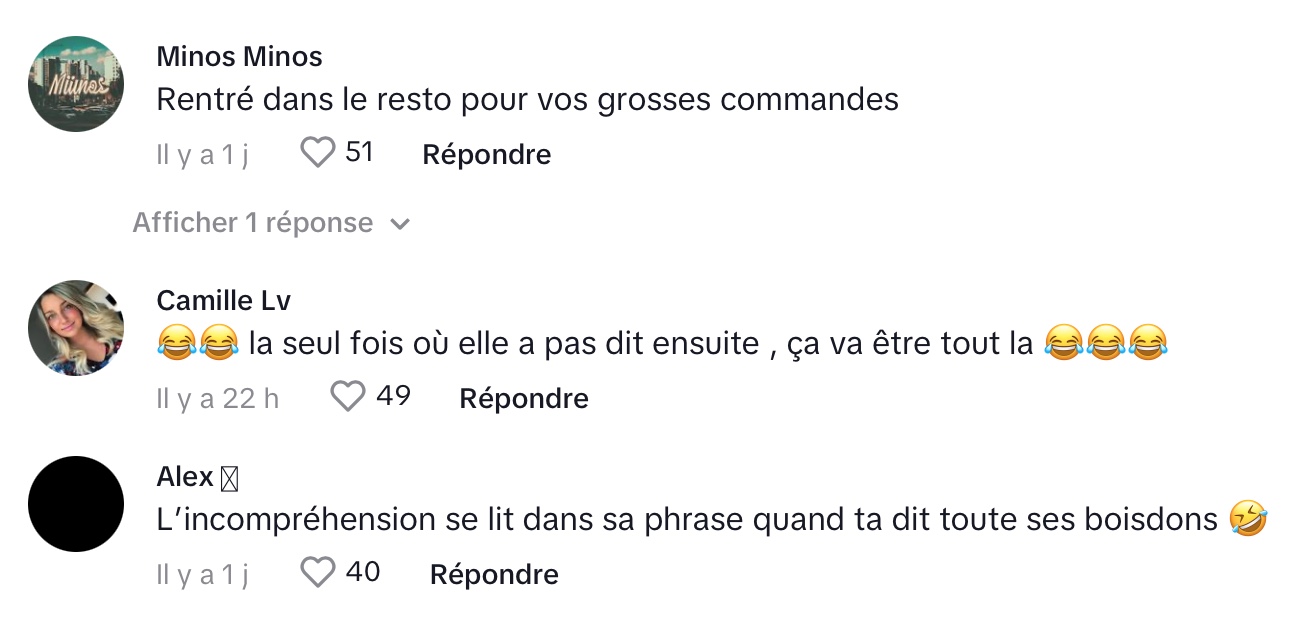Expand replies via the chevron beside Afficher 1 réponse
This screenshot has width=1296, height=618.
[x=400, y=224]
